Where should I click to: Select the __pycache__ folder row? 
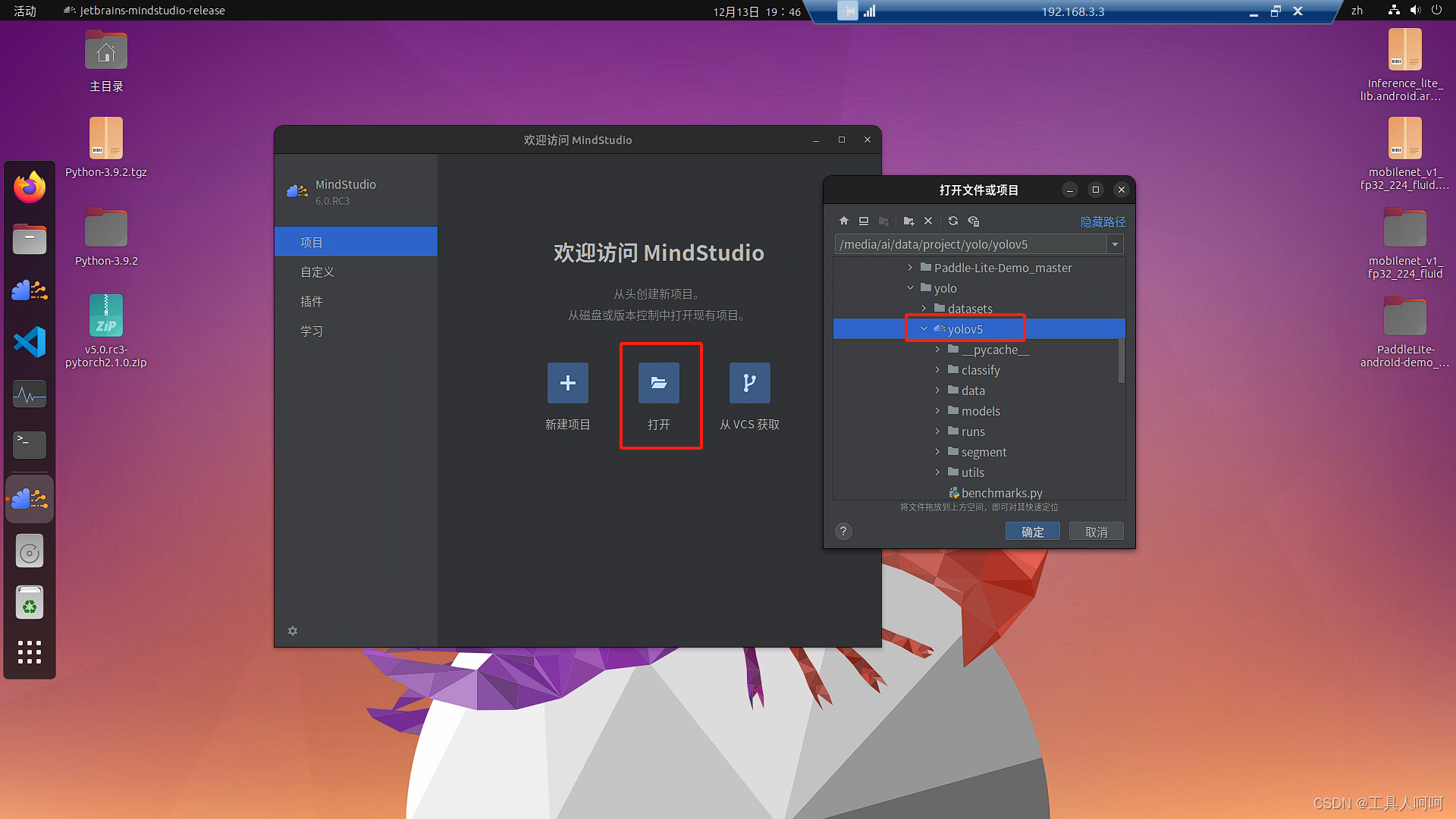pos(979,350)
